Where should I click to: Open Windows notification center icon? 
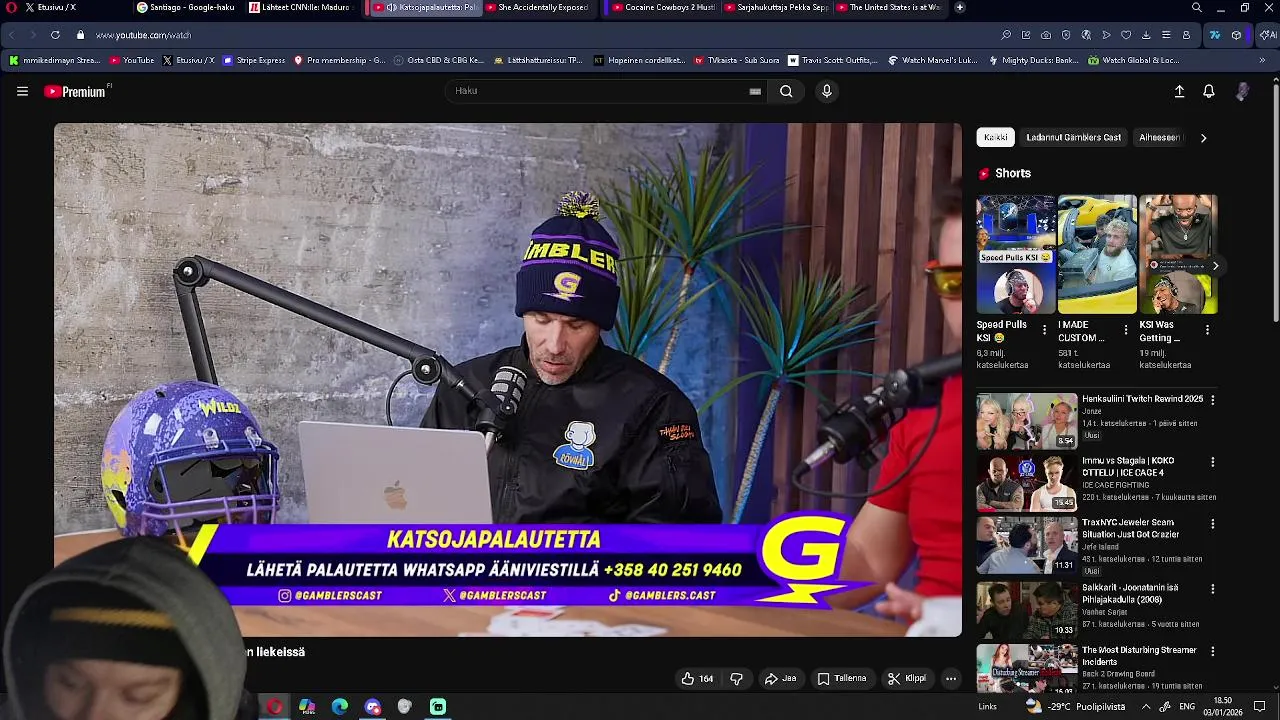tap(1260, 707)
